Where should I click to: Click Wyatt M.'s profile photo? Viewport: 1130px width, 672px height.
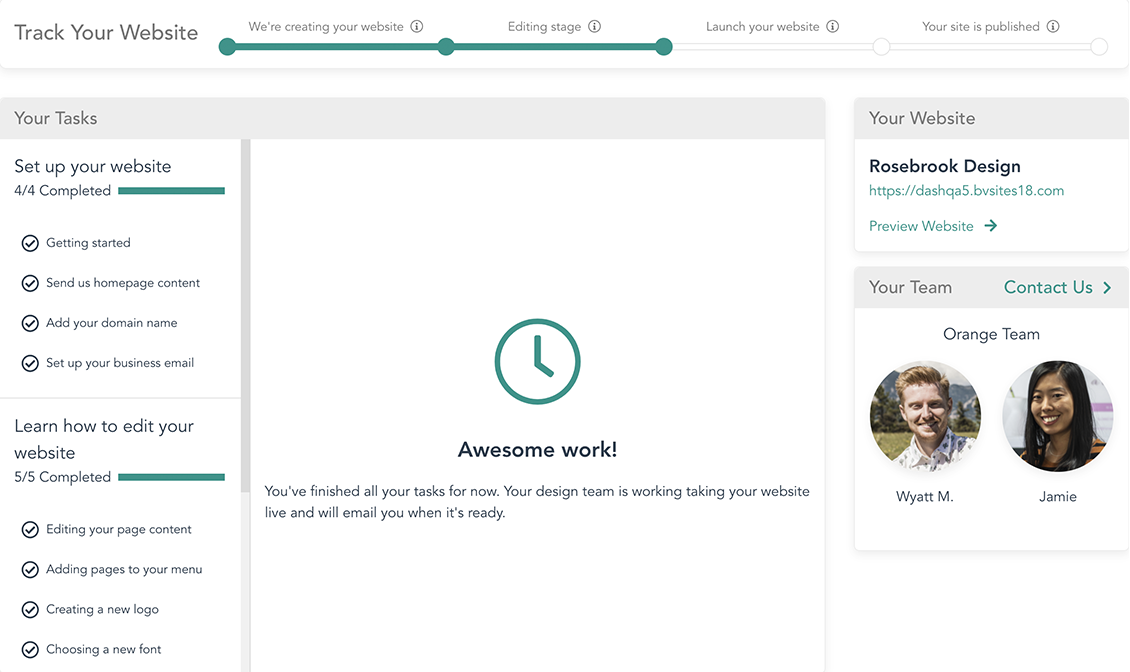point(925,416)
